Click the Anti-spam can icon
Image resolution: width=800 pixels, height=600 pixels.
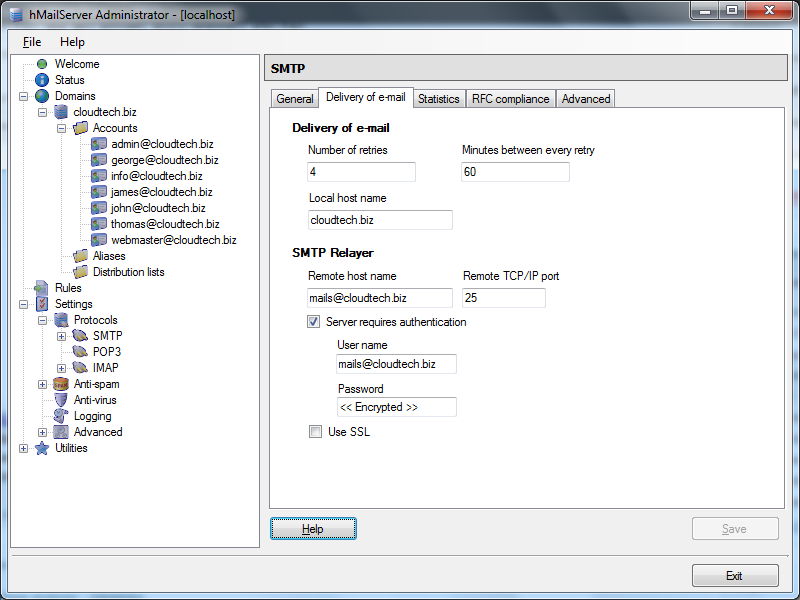(61, 384)
